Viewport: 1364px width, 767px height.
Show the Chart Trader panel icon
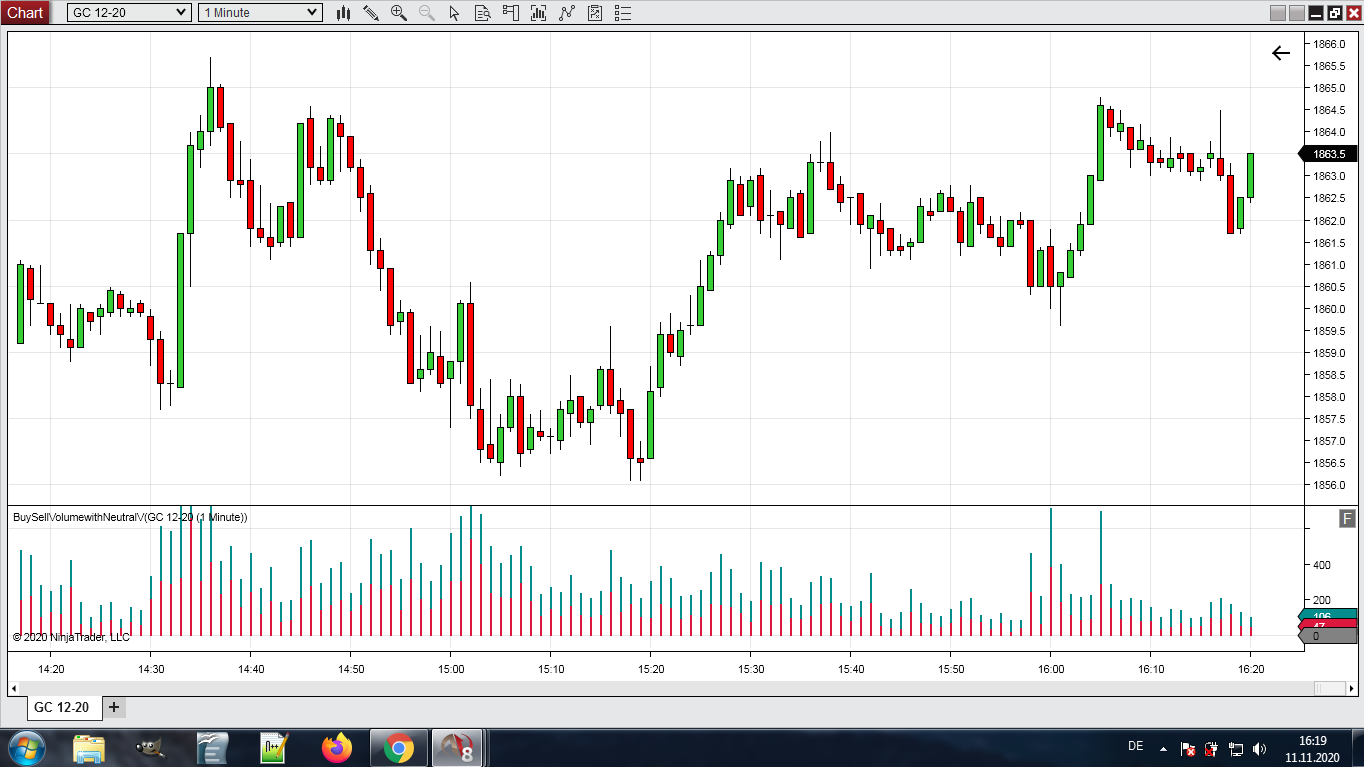[511, 13]
